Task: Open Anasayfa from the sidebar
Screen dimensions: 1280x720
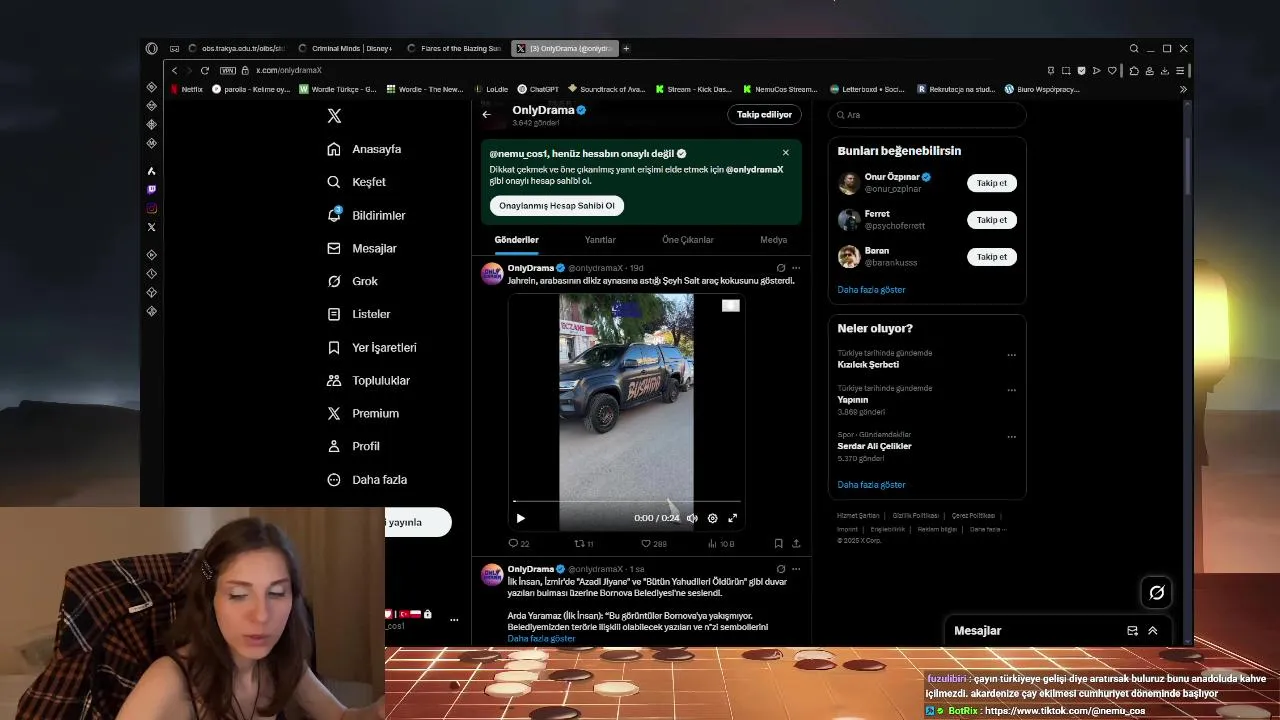Action: pyautogui.click(x=364, y=149)
